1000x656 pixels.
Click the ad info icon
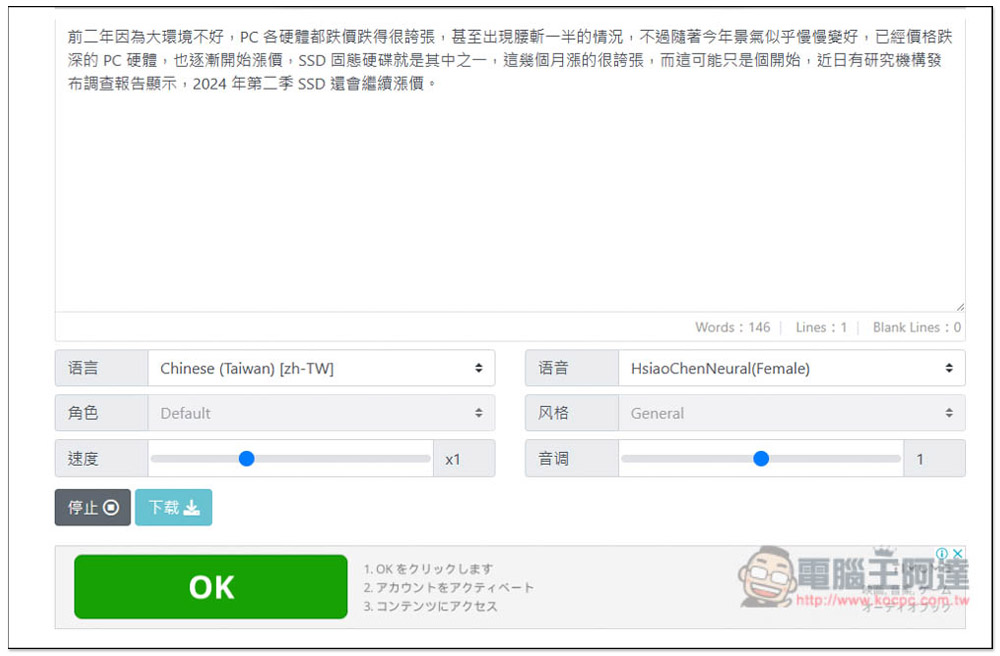(942, 553)
